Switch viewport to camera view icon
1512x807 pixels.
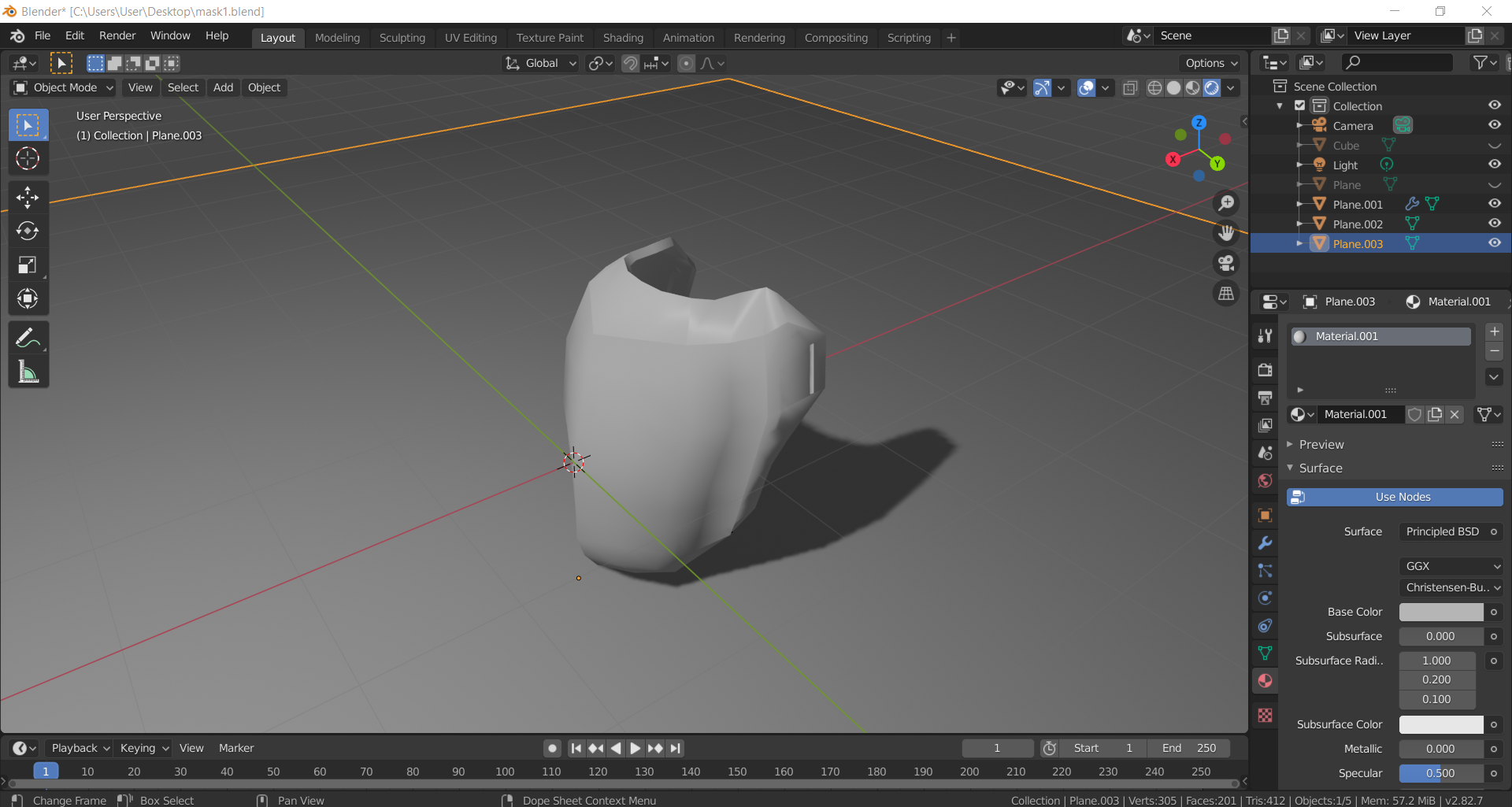click(1226, 262)
